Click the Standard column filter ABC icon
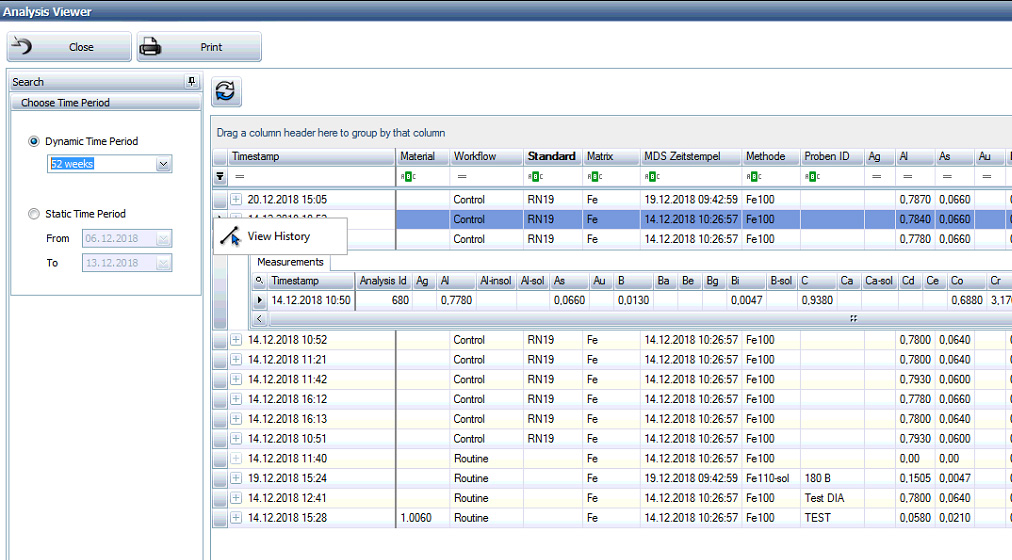Image resolution: width=1012 pixels, height=560 pixels. (x=535, y=176)
